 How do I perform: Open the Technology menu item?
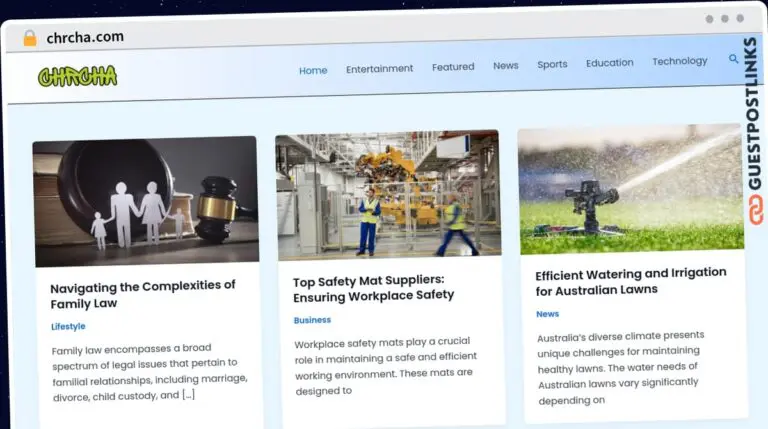[679, 61]
